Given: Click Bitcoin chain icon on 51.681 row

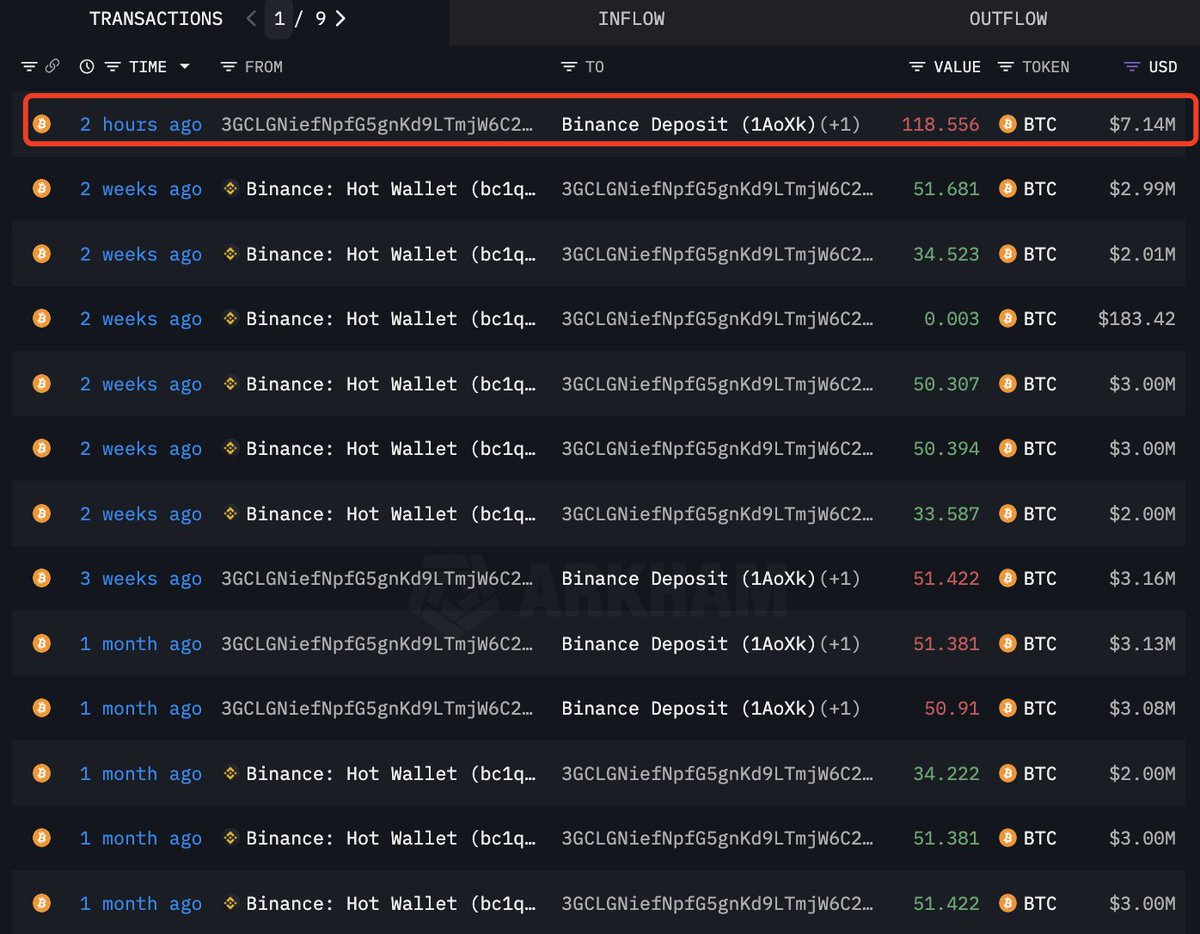Looking at the screenshot, I should point(41,189).
